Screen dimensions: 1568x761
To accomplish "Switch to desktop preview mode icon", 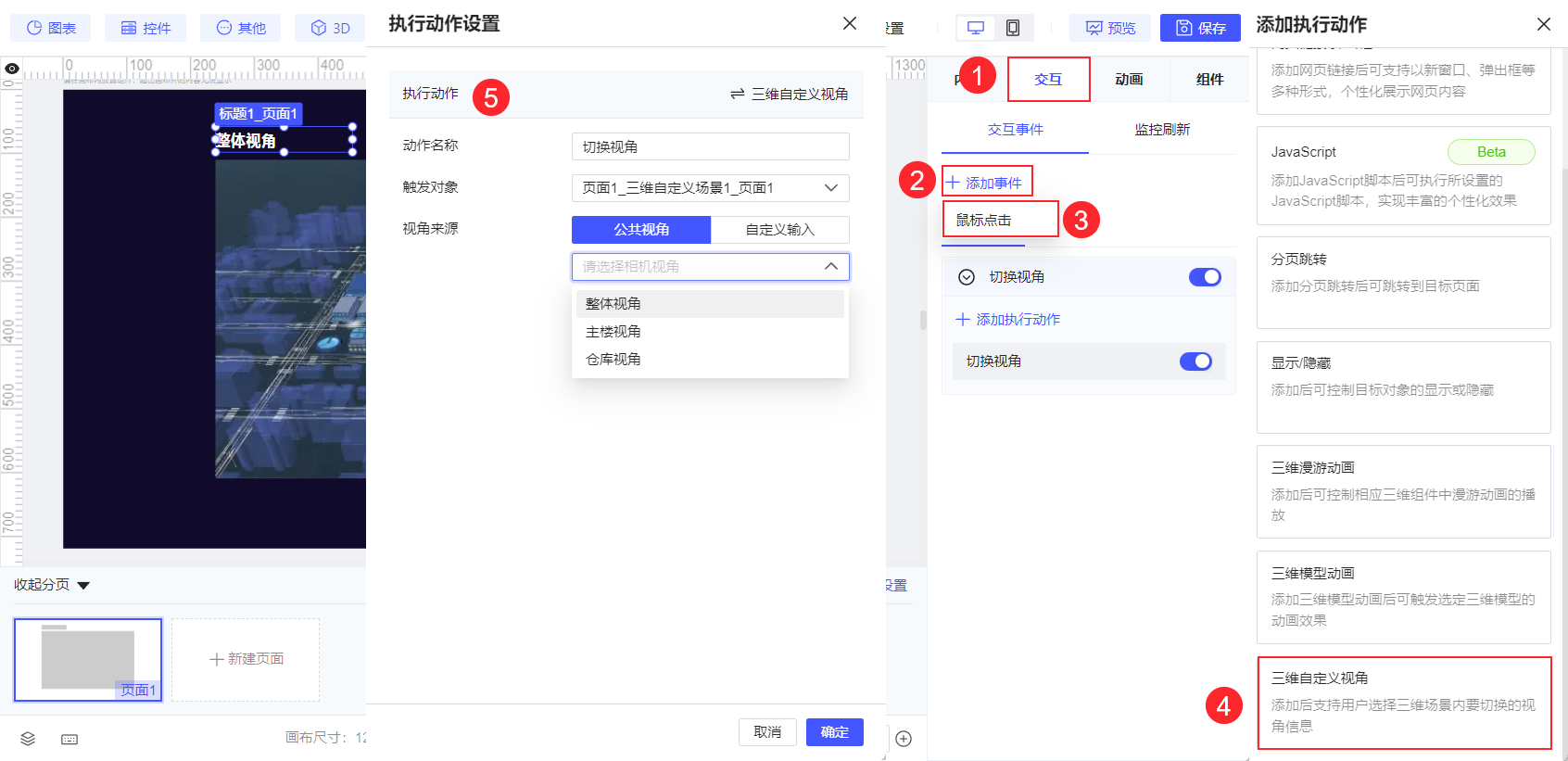I will [x=975, y=28].
